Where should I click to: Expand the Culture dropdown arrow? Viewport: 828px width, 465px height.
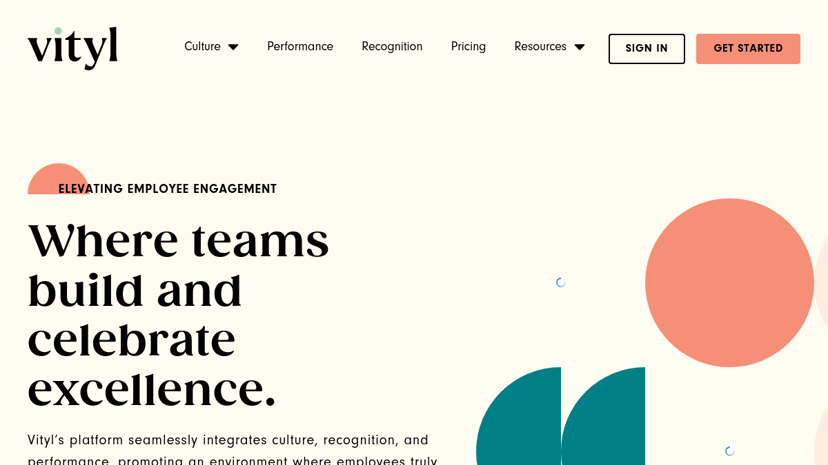coord(233,47)
